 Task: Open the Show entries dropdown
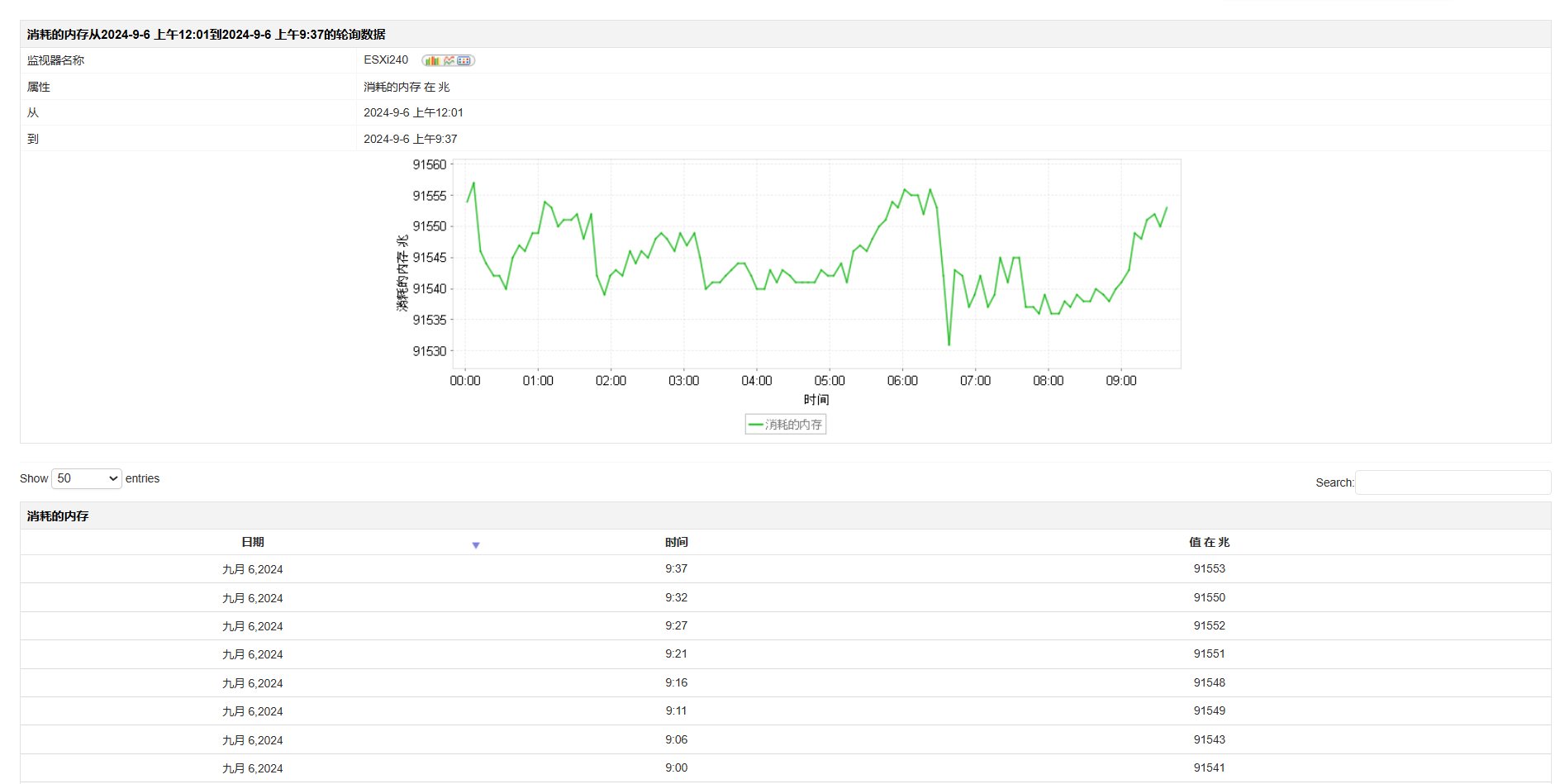click(x=87, y=478)
